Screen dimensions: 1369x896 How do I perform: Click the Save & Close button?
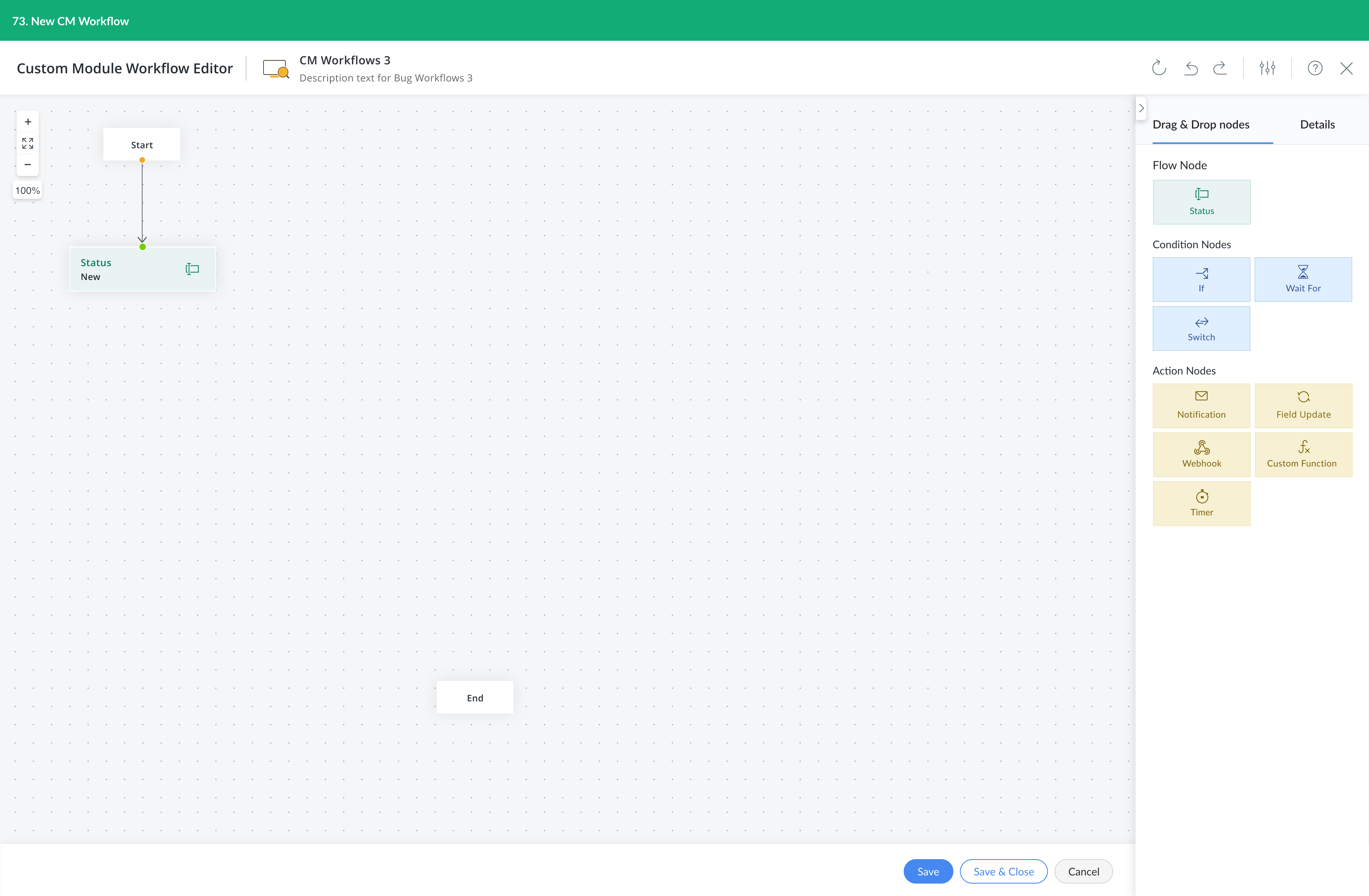pyautogui.click(x=1004, y=871)
